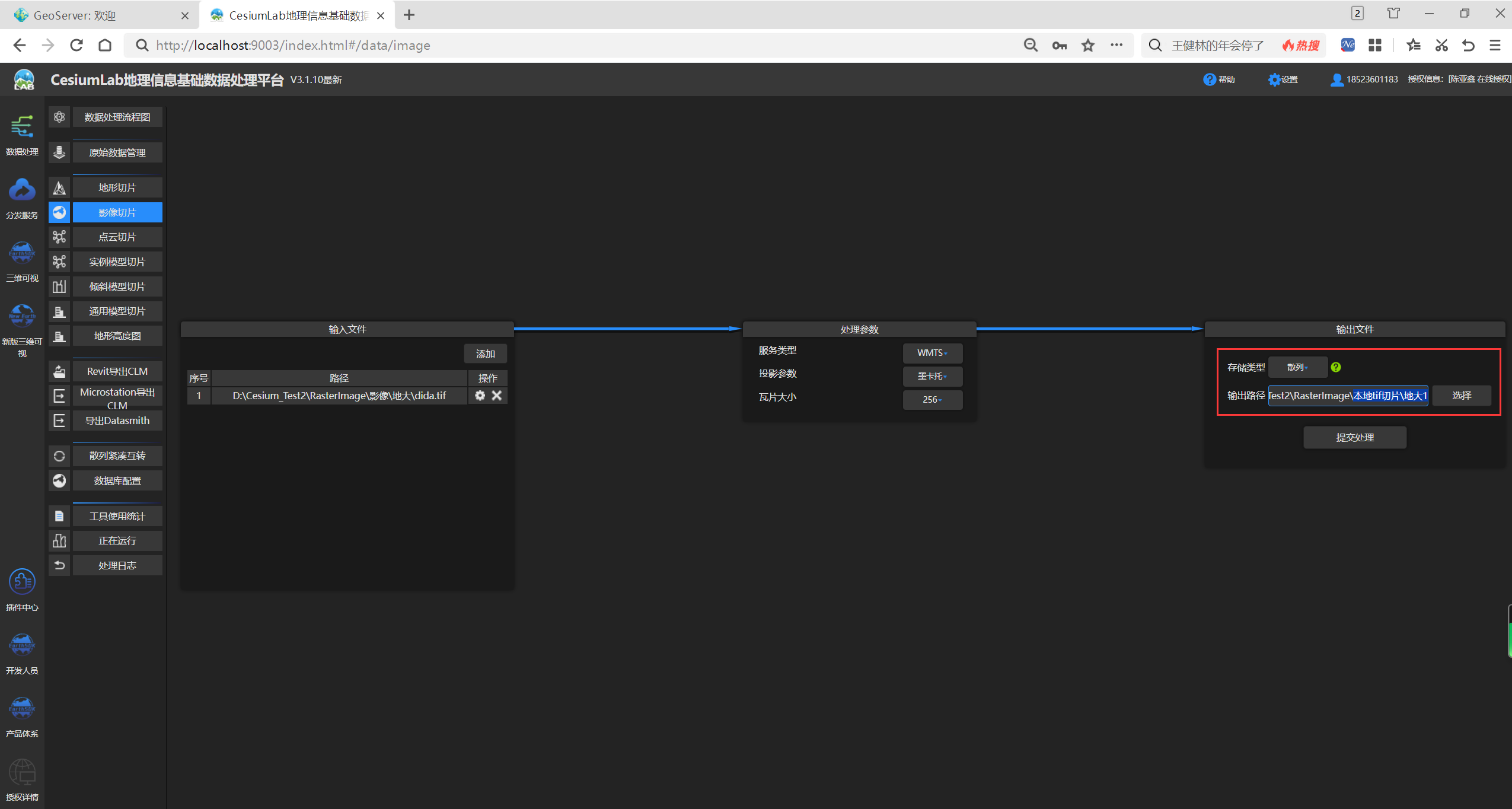Reload the page with the refresh button
Image resolution: width=1512 pixels, height=809 pixels.
(76, 45)
